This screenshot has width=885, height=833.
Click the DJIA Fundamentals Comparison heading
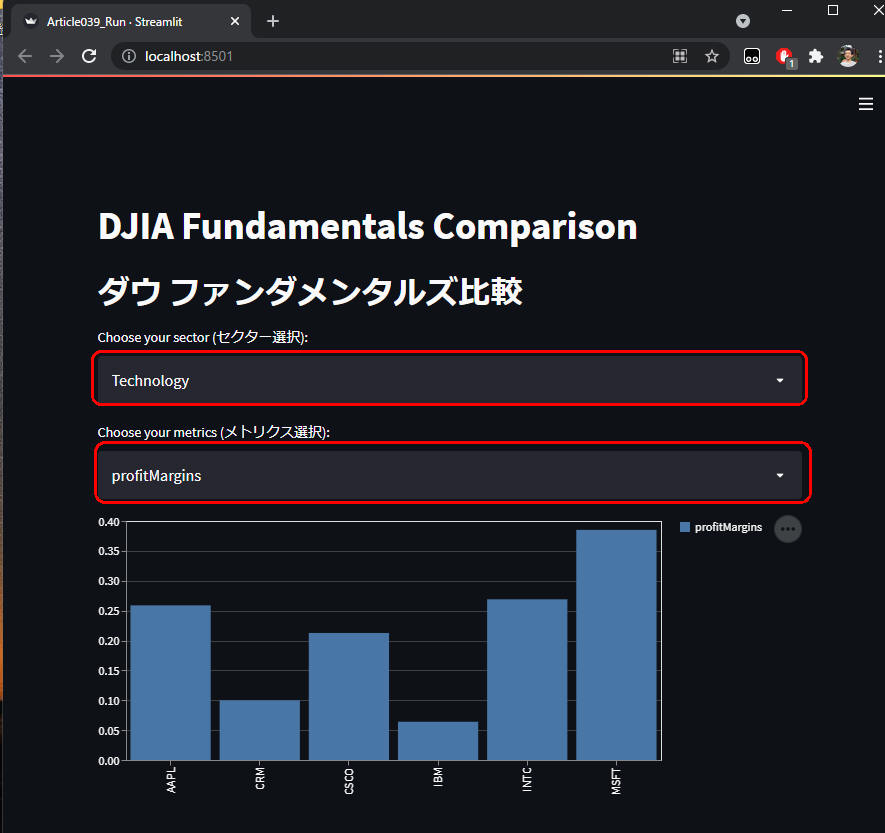click(x=367, y=226)
